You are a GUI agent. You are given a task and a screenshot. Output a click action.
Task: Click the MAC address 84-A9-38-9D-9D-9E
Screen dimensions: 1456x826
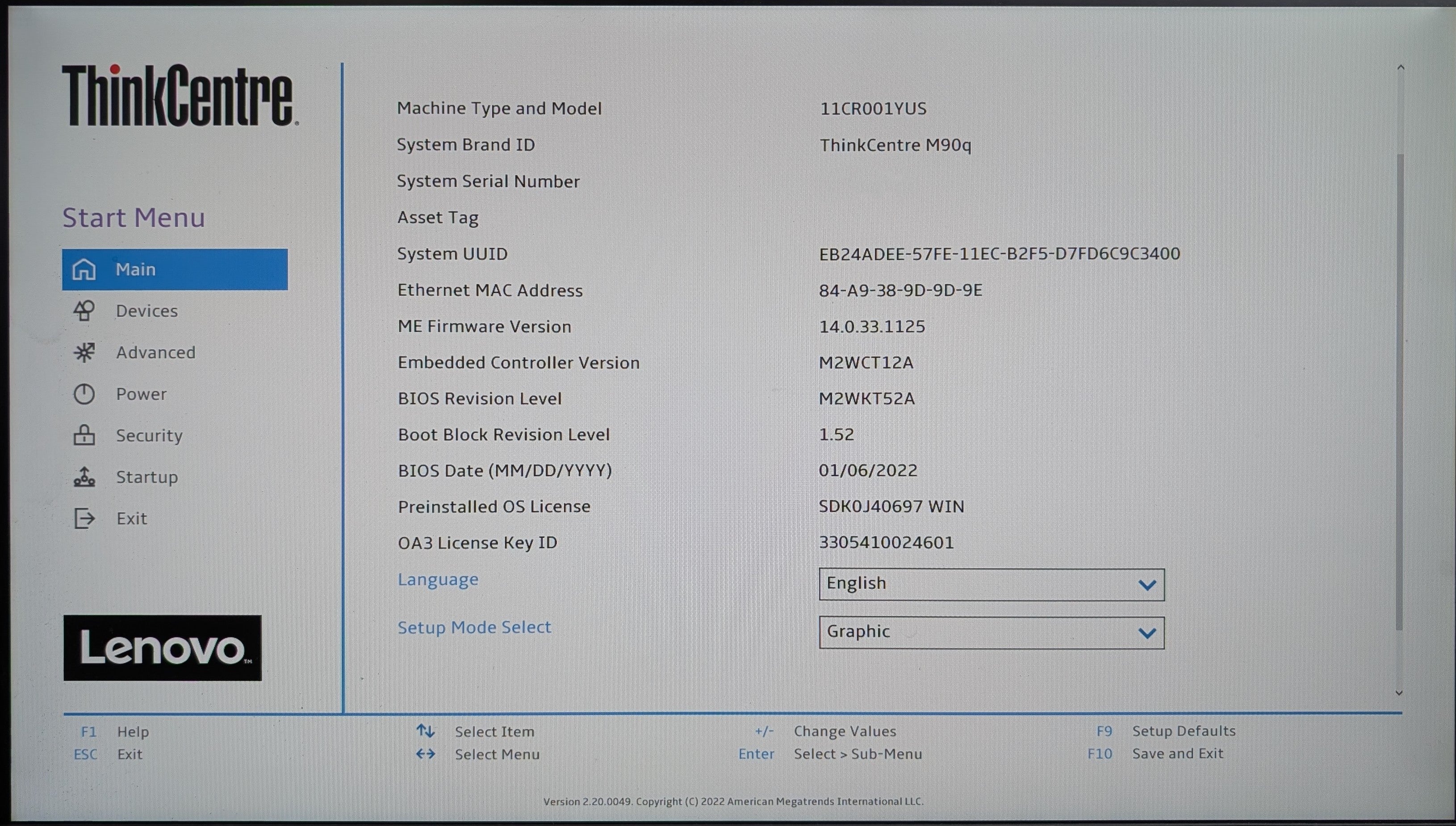pos(901,290)
